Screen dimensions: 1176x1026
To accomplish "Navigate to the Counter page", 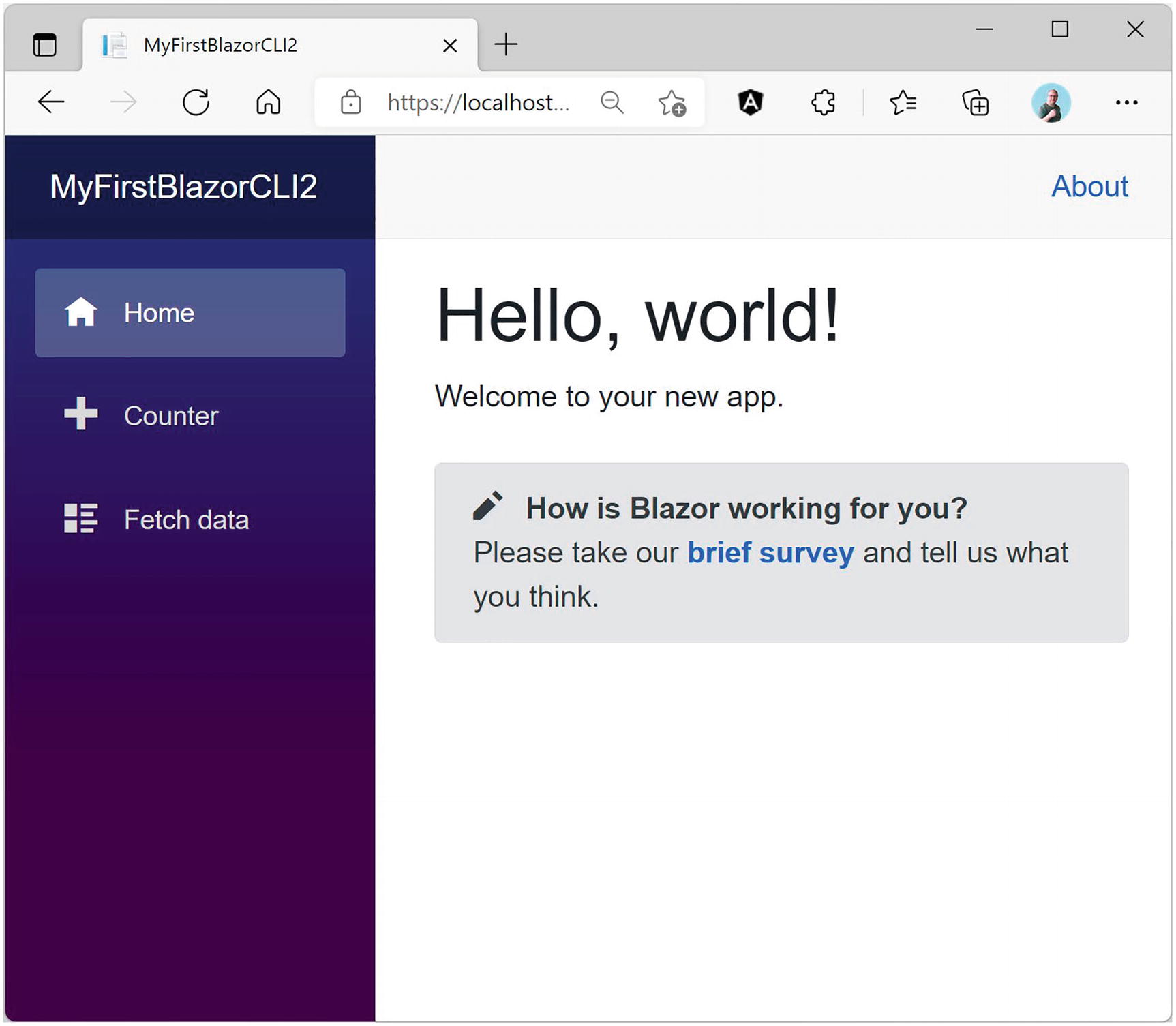I will coord(170,416).
